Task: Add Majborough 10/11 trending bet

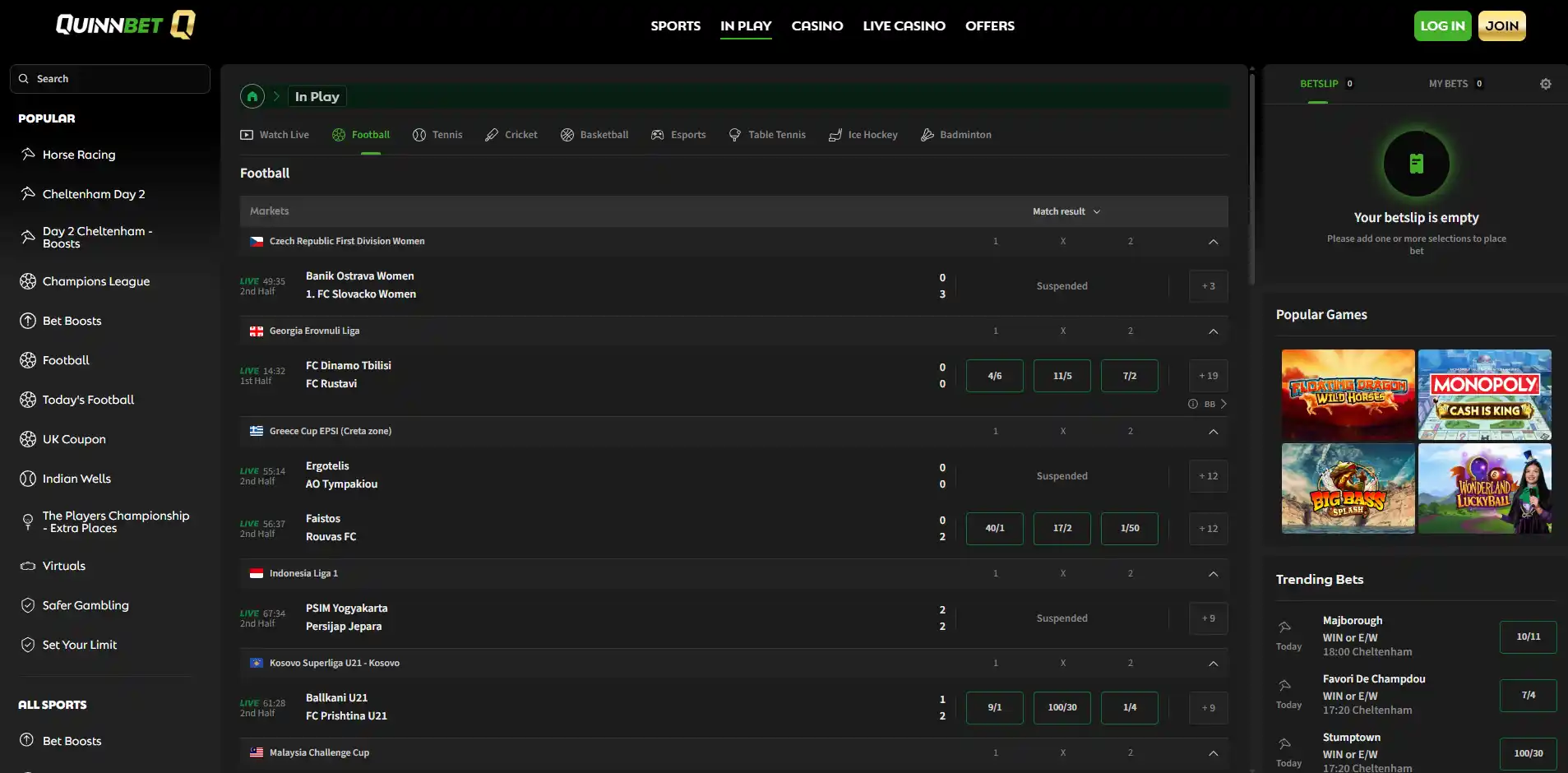Action: click(x=1529, y=637)
